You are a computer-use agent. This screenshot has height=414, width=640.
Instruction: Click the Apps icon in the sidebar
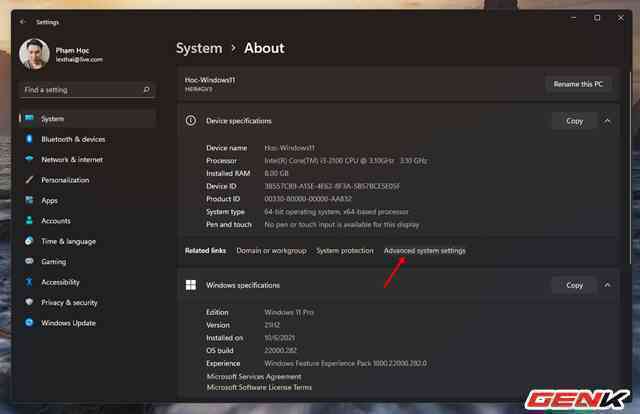pyautogui.click(x=29, y=200)
